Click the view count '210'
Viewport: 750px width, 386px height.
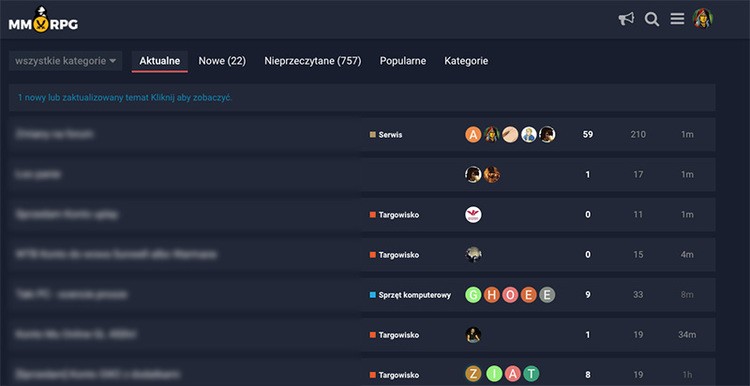tap(638, 135)
